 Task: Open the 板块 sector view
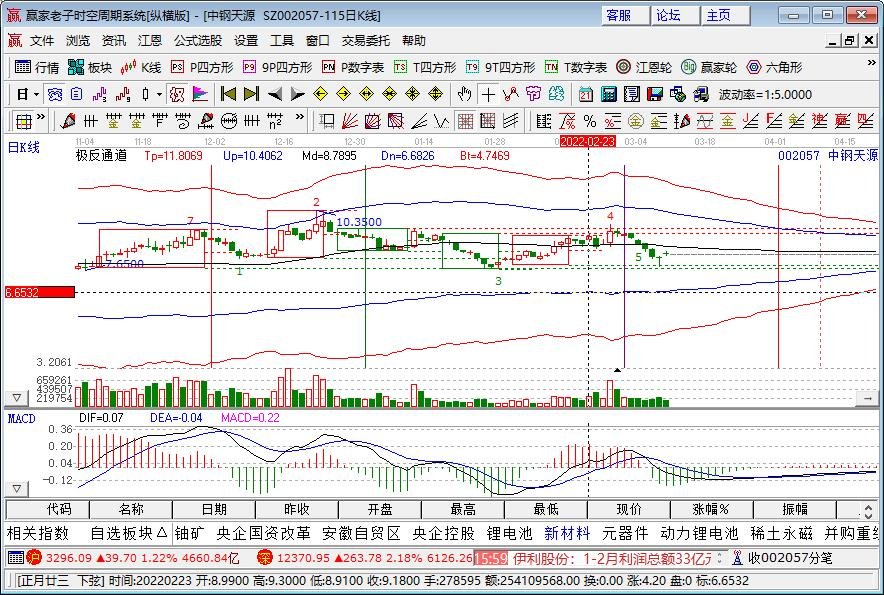(90, 67)
